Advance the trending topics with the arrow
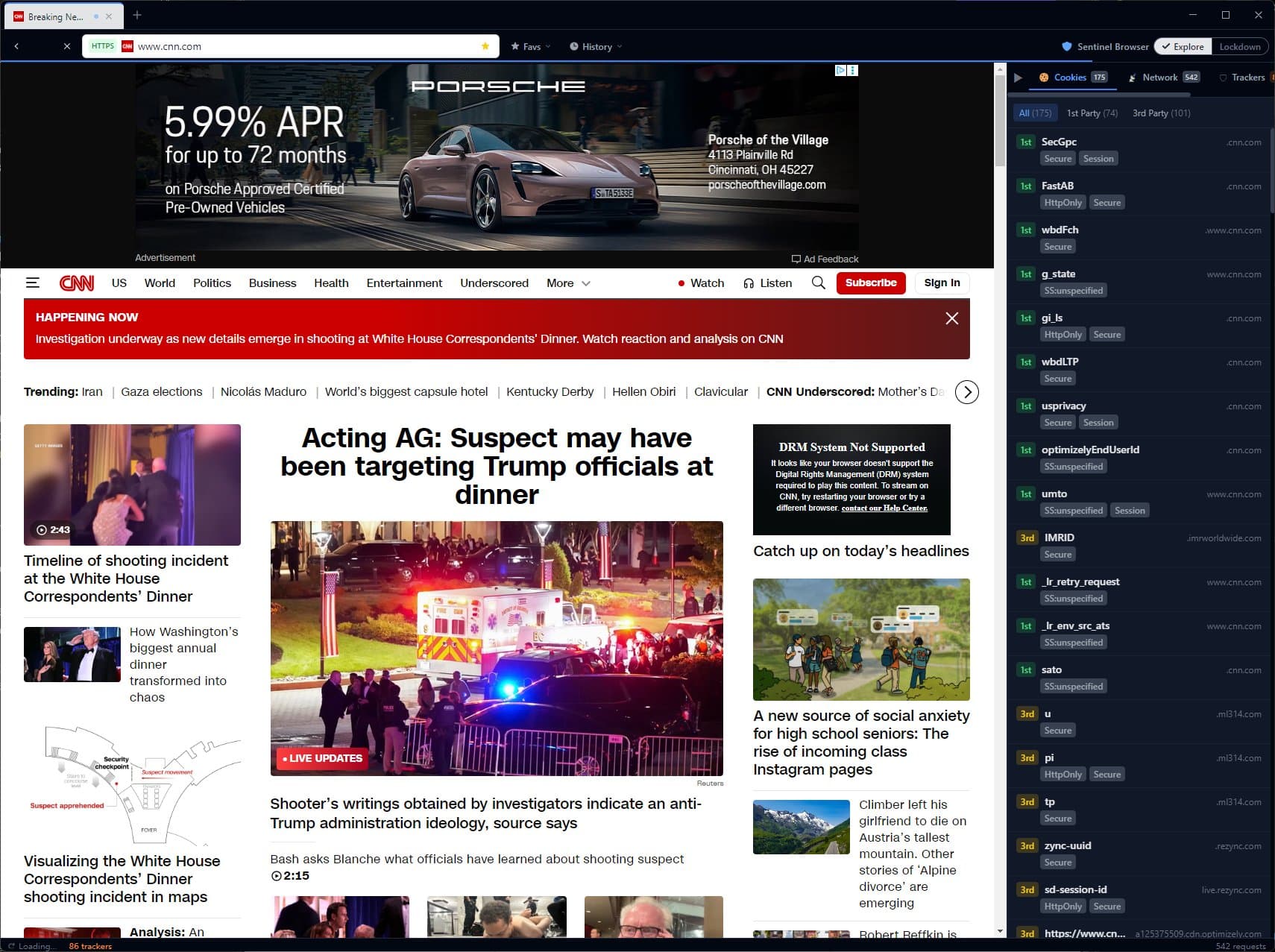Viewport: 1275px width, 952px height. point(967,392)
